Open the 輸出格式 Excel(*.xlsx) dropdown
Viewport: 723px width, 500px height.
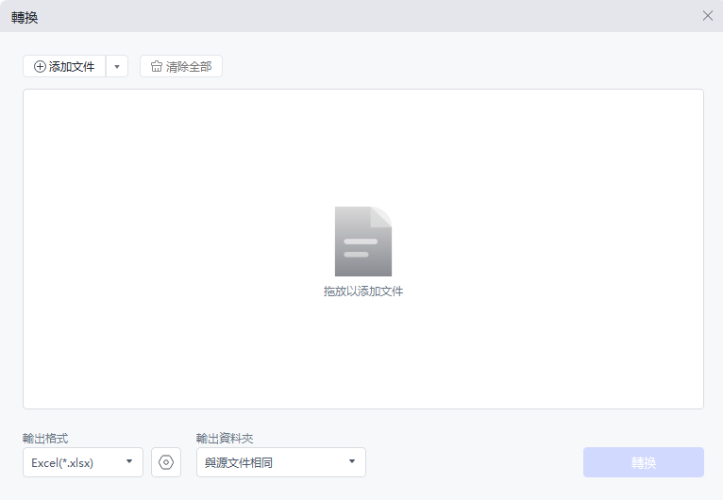(x=83, y=462)
